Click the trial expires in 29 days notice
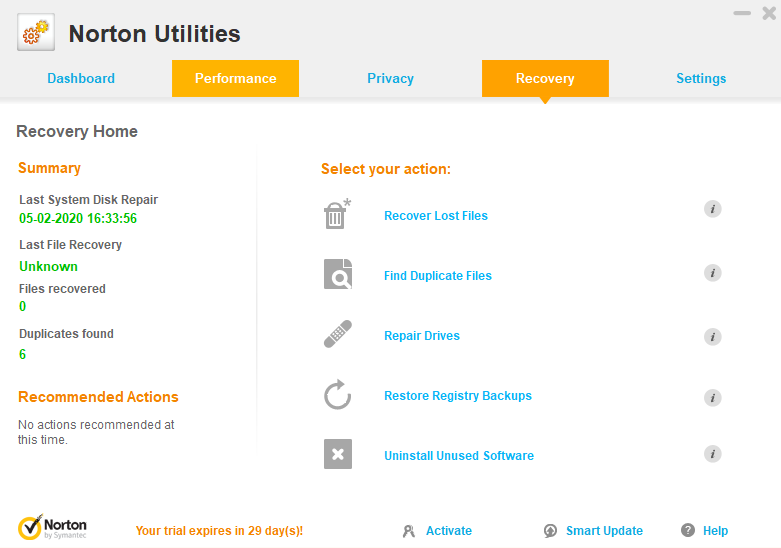The width and height of the screenshot is (781, 548). click(x=219, y=531)
